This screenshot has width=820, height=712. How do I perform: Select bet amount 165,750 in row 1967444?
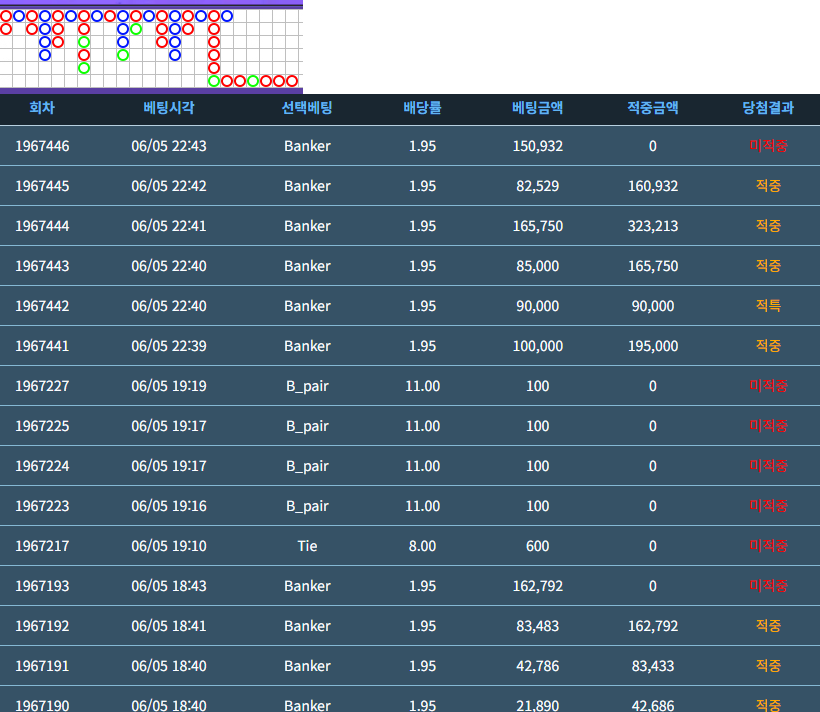pyautogui.click(x=538, y=226)
